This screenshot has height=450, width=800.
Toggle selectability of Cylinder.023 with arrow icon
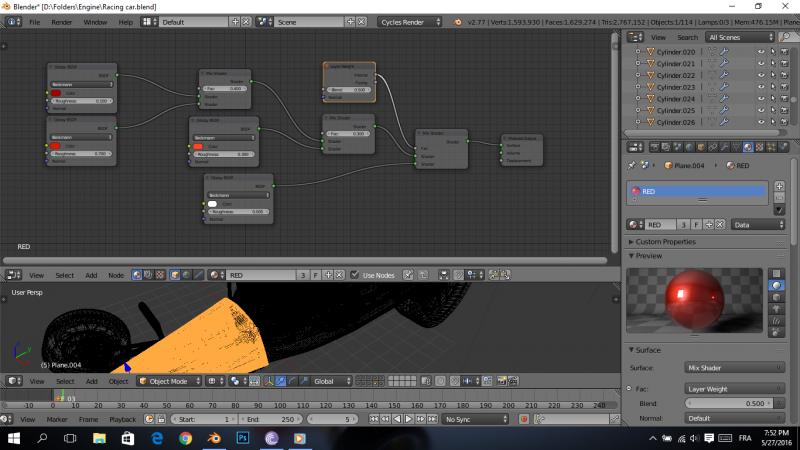pyautogui.click(x=773, y=87)
